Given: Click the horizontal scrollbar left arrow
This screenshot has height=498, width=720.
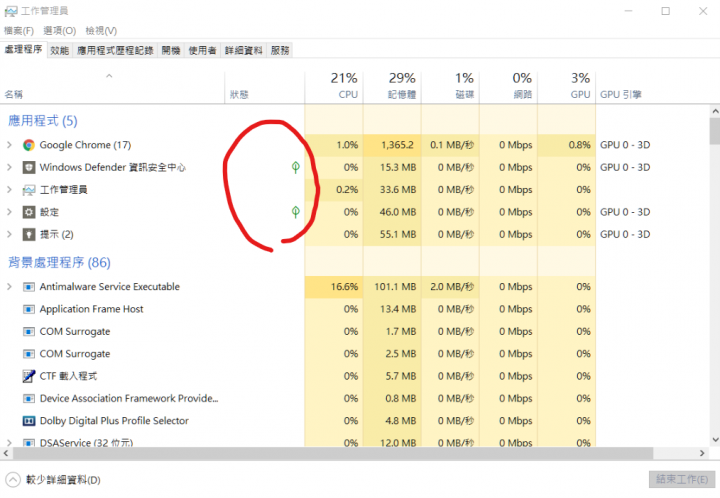Looking at the screenshot, I should click(6, 453).
